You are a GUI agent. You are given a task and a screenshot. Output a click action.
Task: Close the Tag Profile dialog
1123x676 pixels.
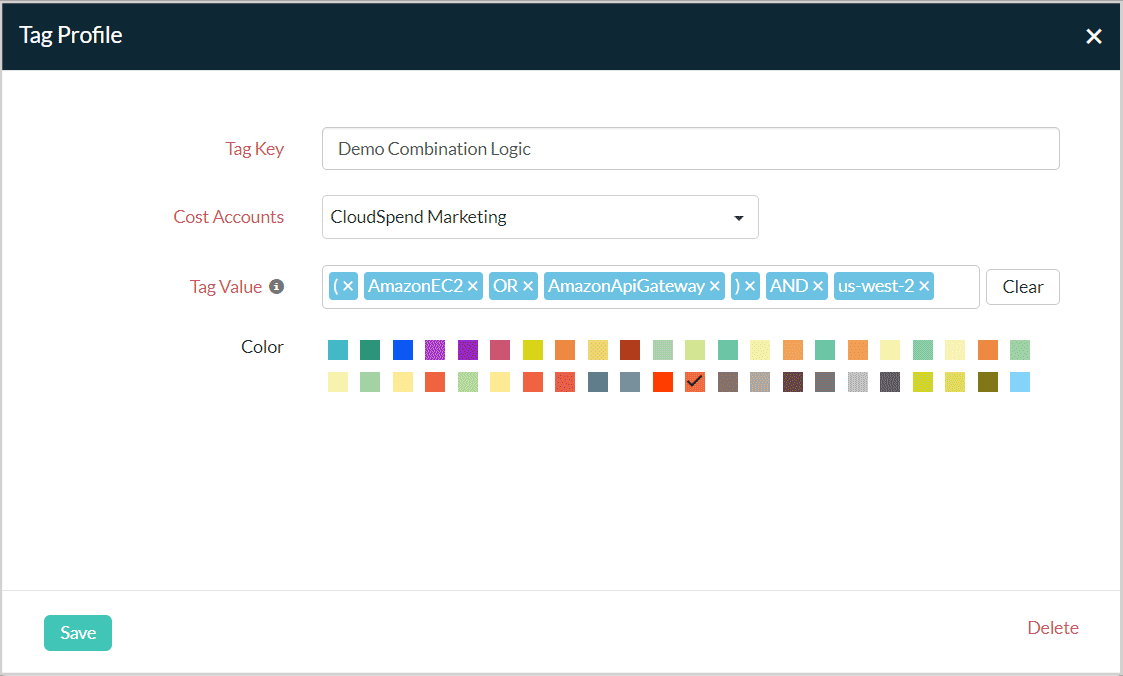pos(1094,36)
